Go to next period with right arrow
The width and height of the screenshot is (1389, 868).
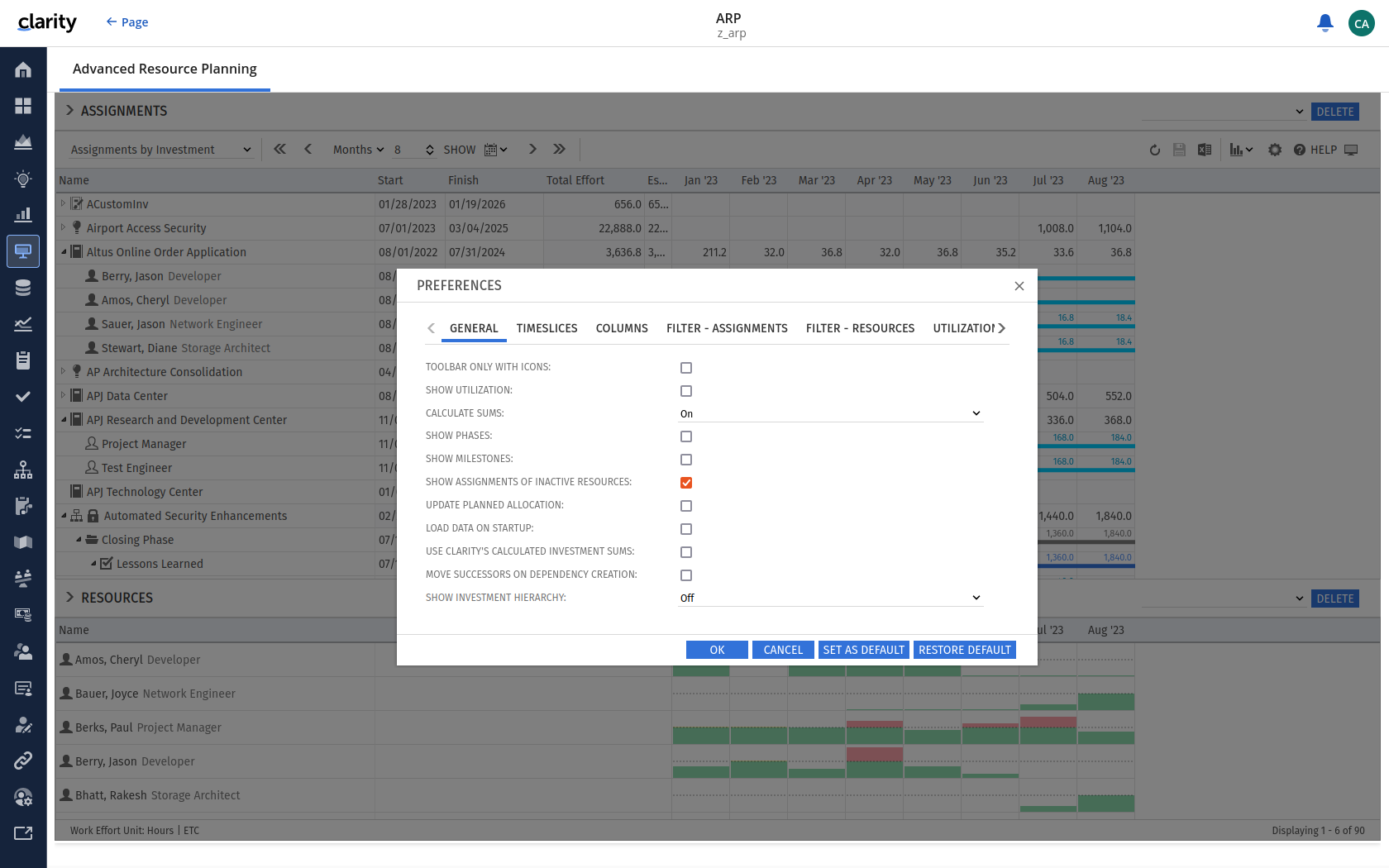(532, 149)
